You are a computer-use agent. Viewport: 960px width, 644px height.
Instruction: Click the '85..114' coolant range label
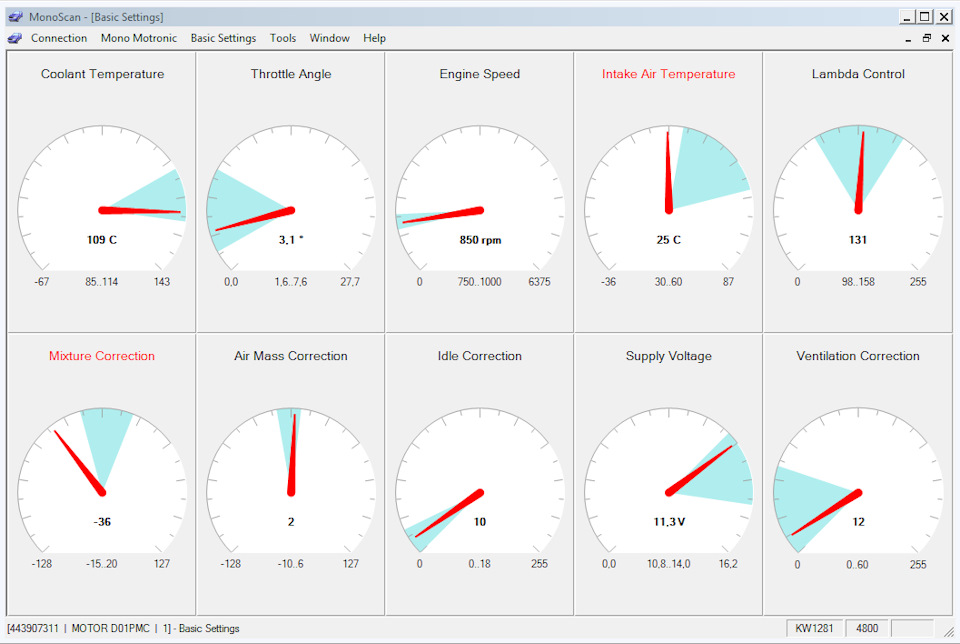point(102,282)
